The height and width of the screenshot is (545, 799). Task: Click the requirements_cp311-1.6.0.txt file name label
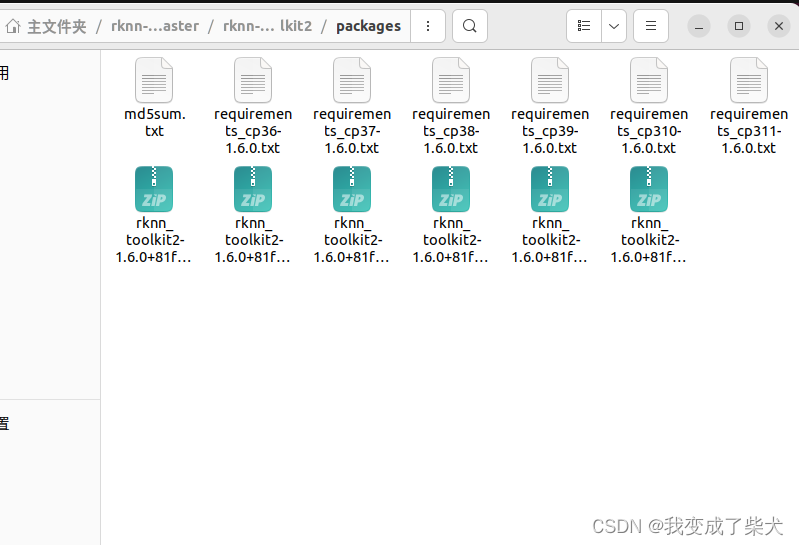coord(749,131)
